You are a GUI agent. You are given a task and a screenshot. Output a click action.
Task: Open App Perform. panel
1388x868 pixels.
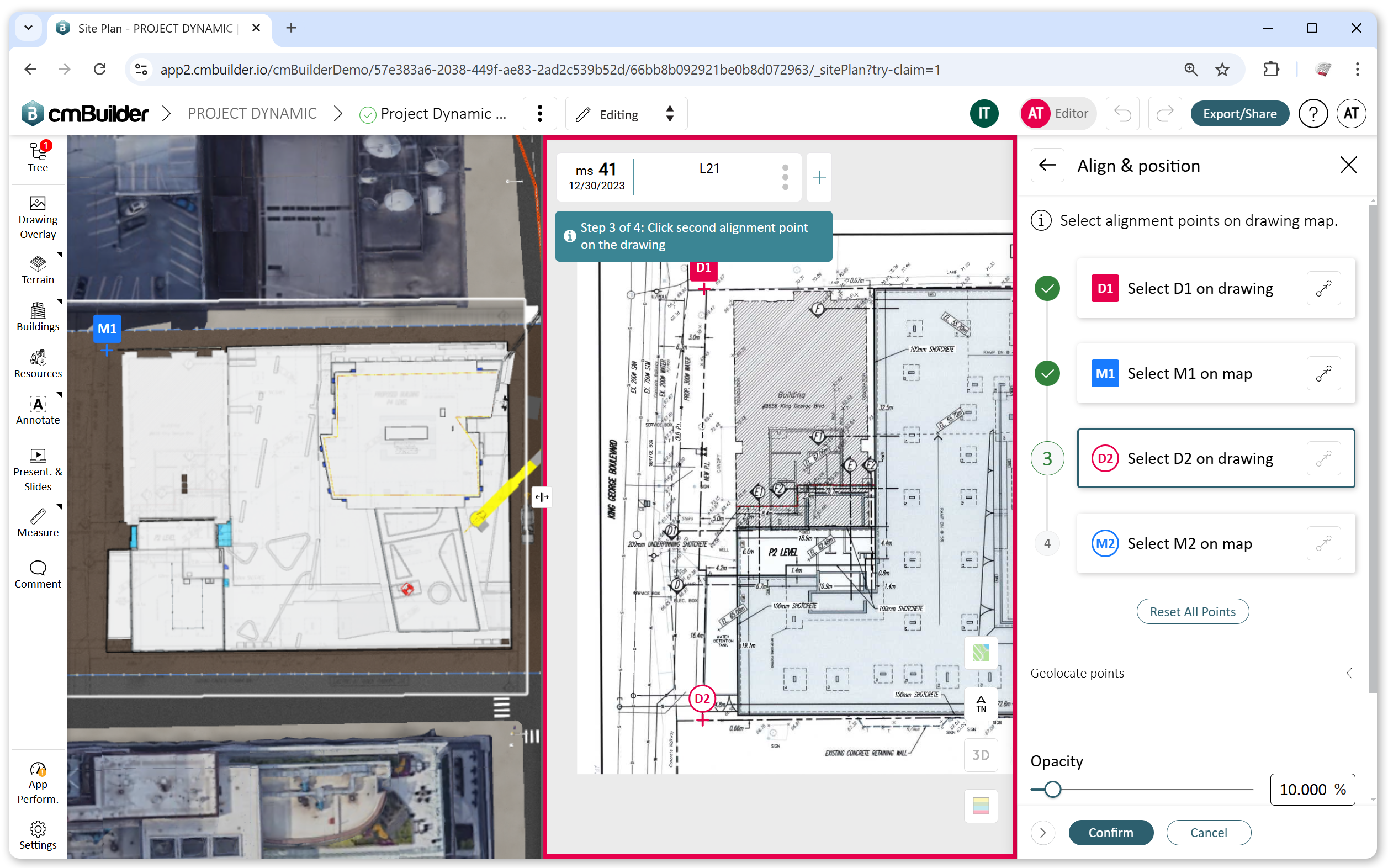[38, 783]
